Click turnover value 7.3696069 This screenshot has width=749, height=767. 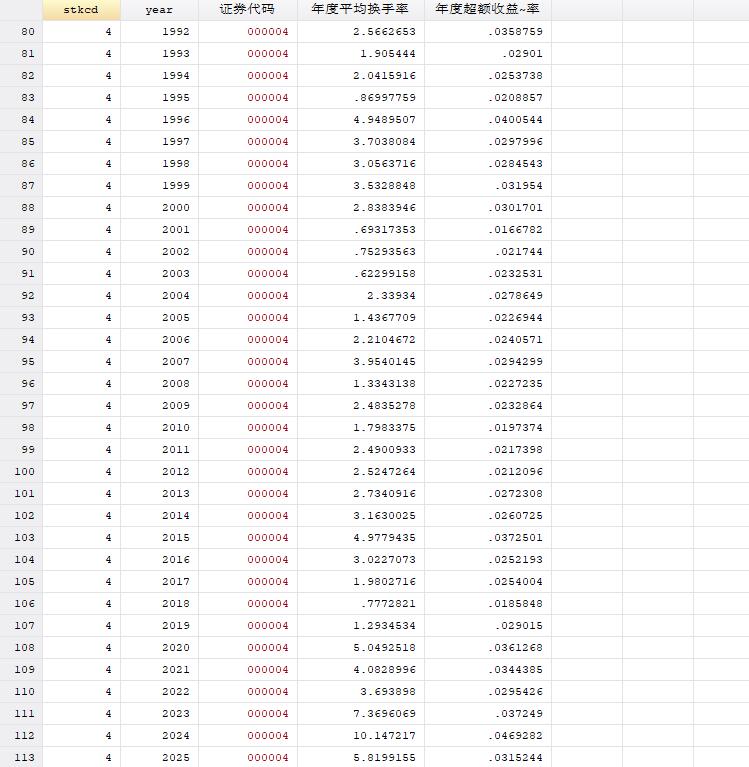[x=361, y=714]
